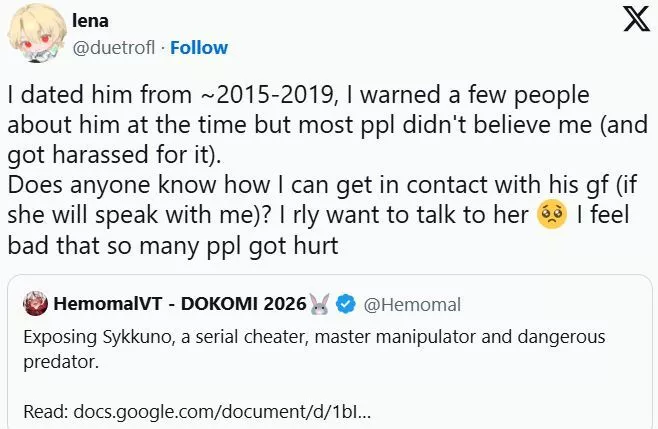Viewport: 658px width, 429px height.
Task: Click the blue verified badge
Action: click(347, 301)
